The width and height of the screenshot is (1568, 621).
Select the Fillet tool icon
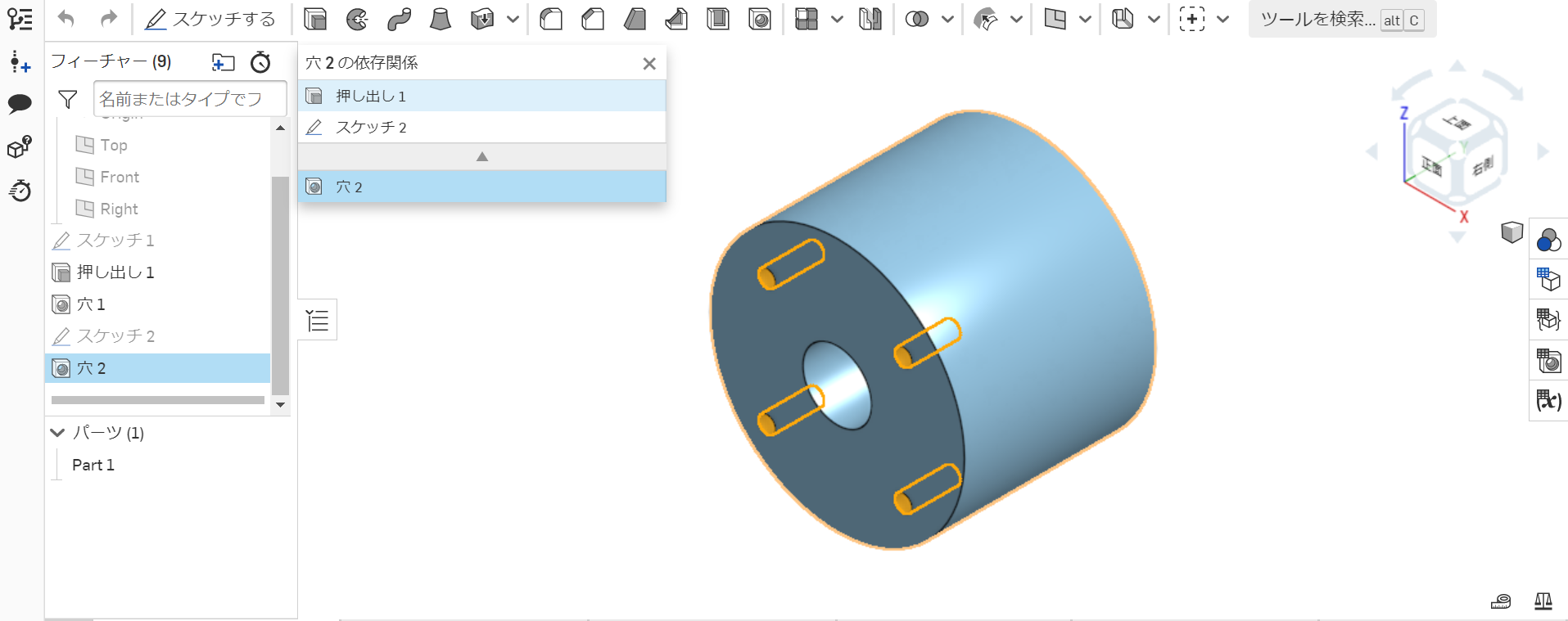click(x=551, y=19)
